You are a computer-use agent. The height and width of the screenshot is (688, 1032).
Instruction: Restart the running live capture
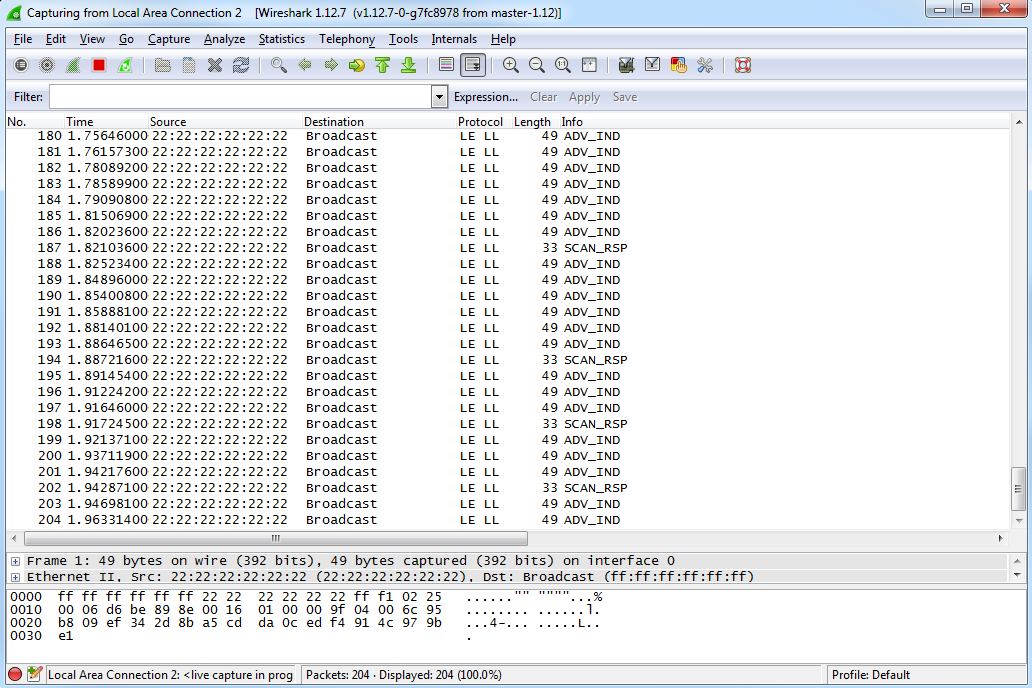click(x=124, y=65)
